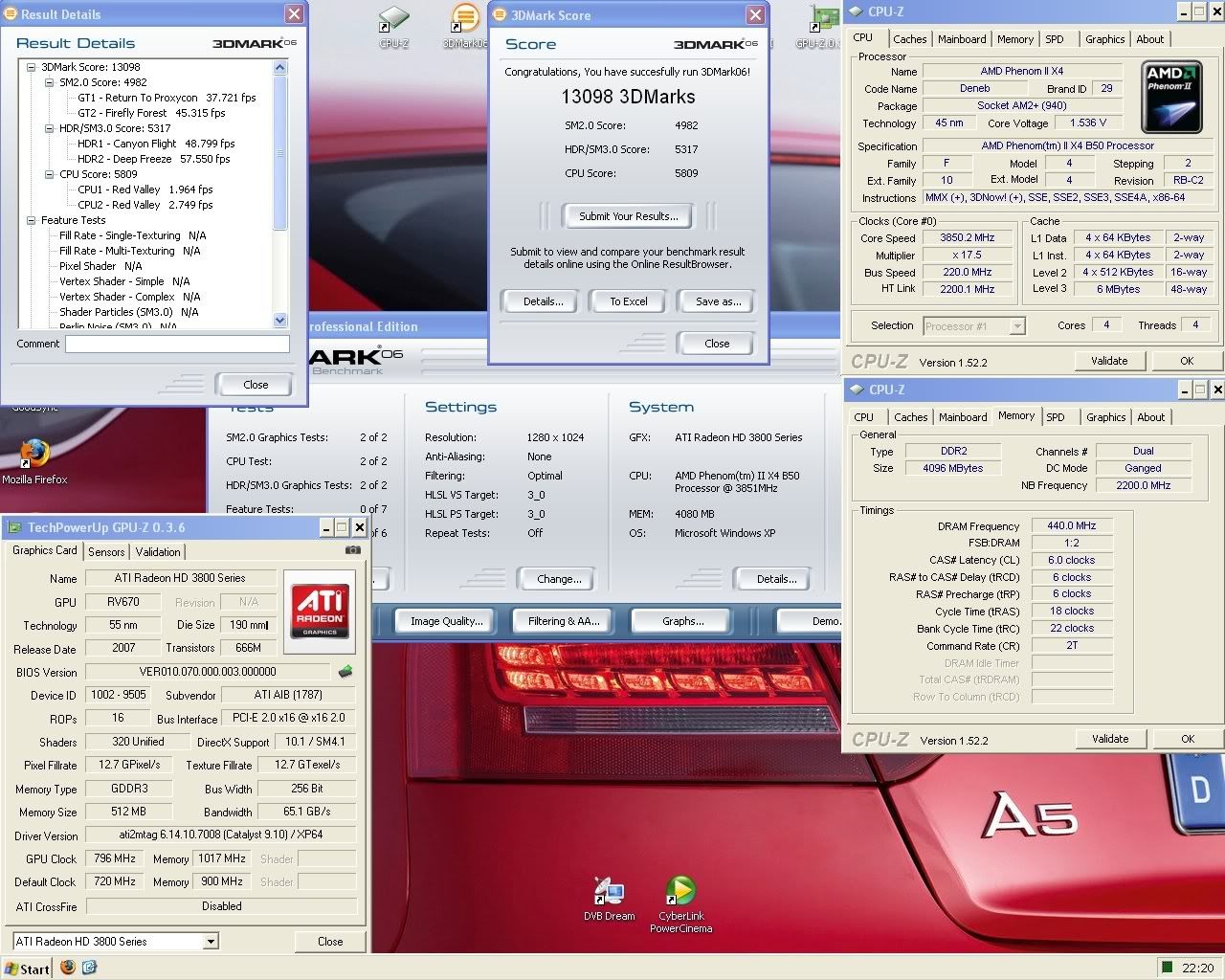
Task: Click Close button in GPU-Z
Action: click(330, 942)
